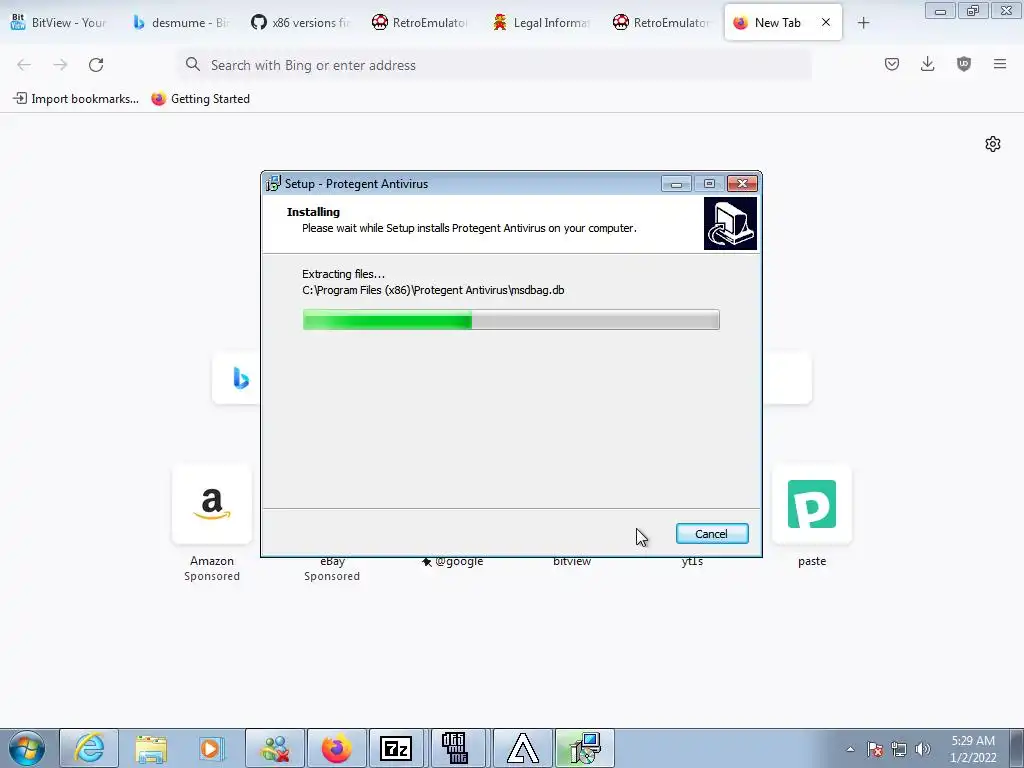Open 7-Zip from the taskbar
Image resolution: width=1024 pixels, height=768 pixels.
pyautogui.click(x=396, y=748)
